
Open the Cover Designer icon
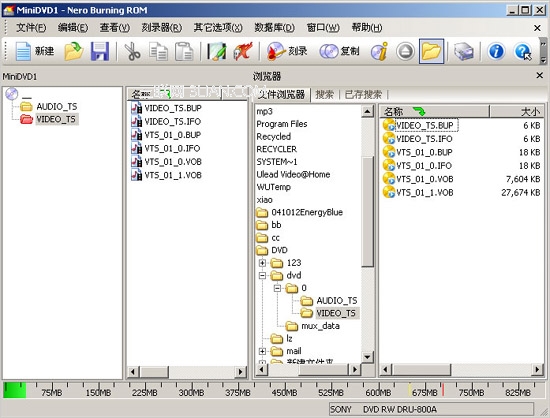[216, 51]
